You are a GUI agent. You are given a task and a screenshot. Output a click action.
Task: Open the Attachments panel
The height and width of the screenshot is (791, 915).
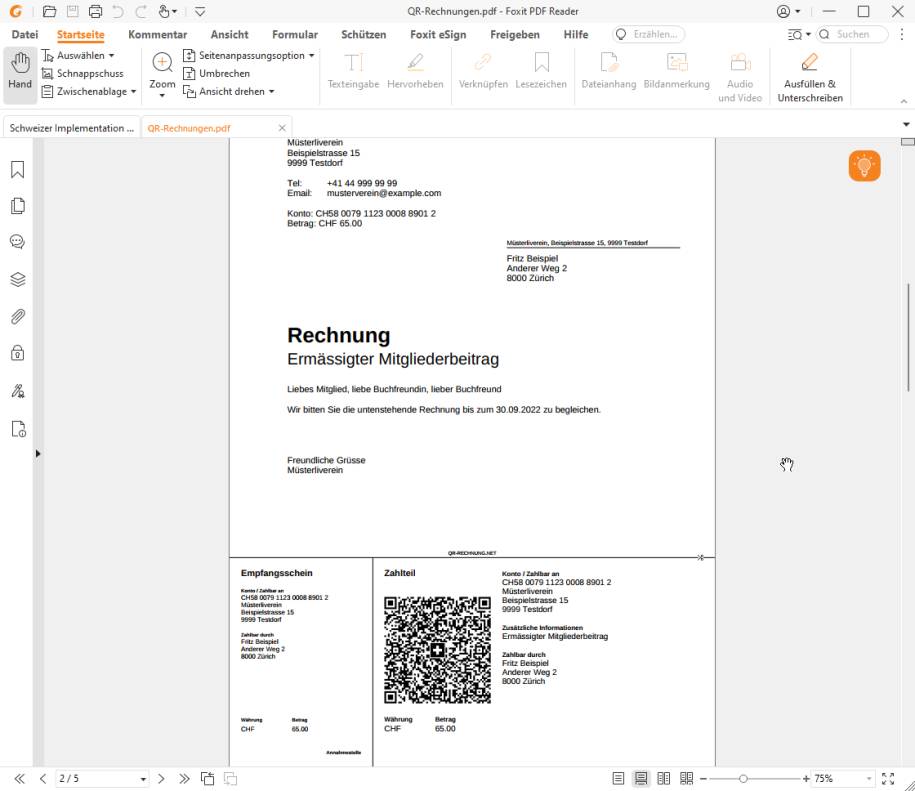16,317
